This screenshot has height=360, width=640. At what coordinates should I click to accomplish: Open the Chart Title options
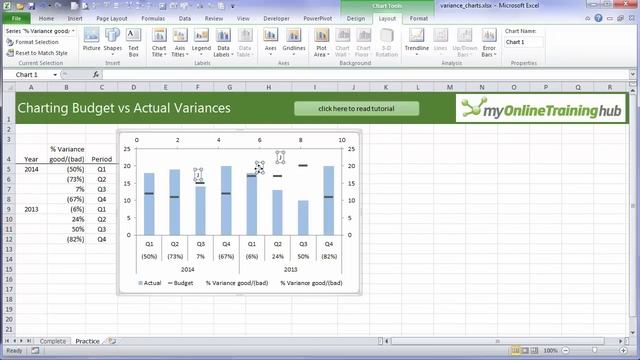(159, 42)
